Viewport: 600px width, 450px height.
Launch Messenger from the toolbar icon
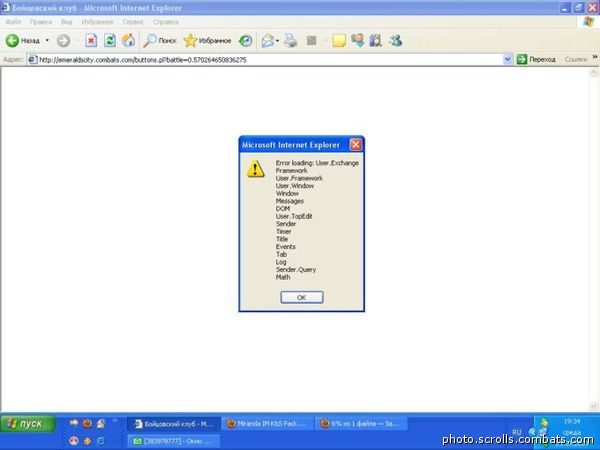[396, 41]
